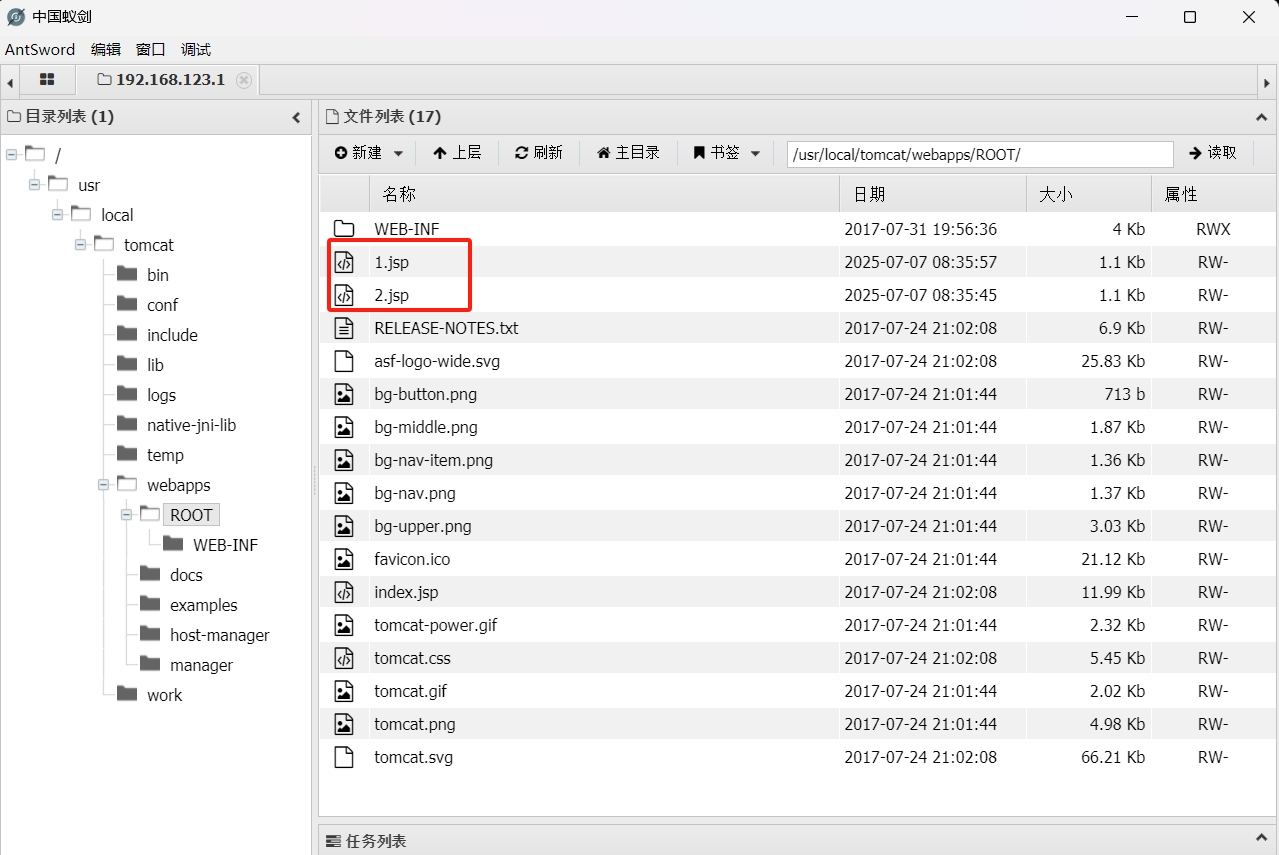This screenshot has height=855, width=1279.
Task: Click the image icon beside favicon.ico
Action: 344,559
